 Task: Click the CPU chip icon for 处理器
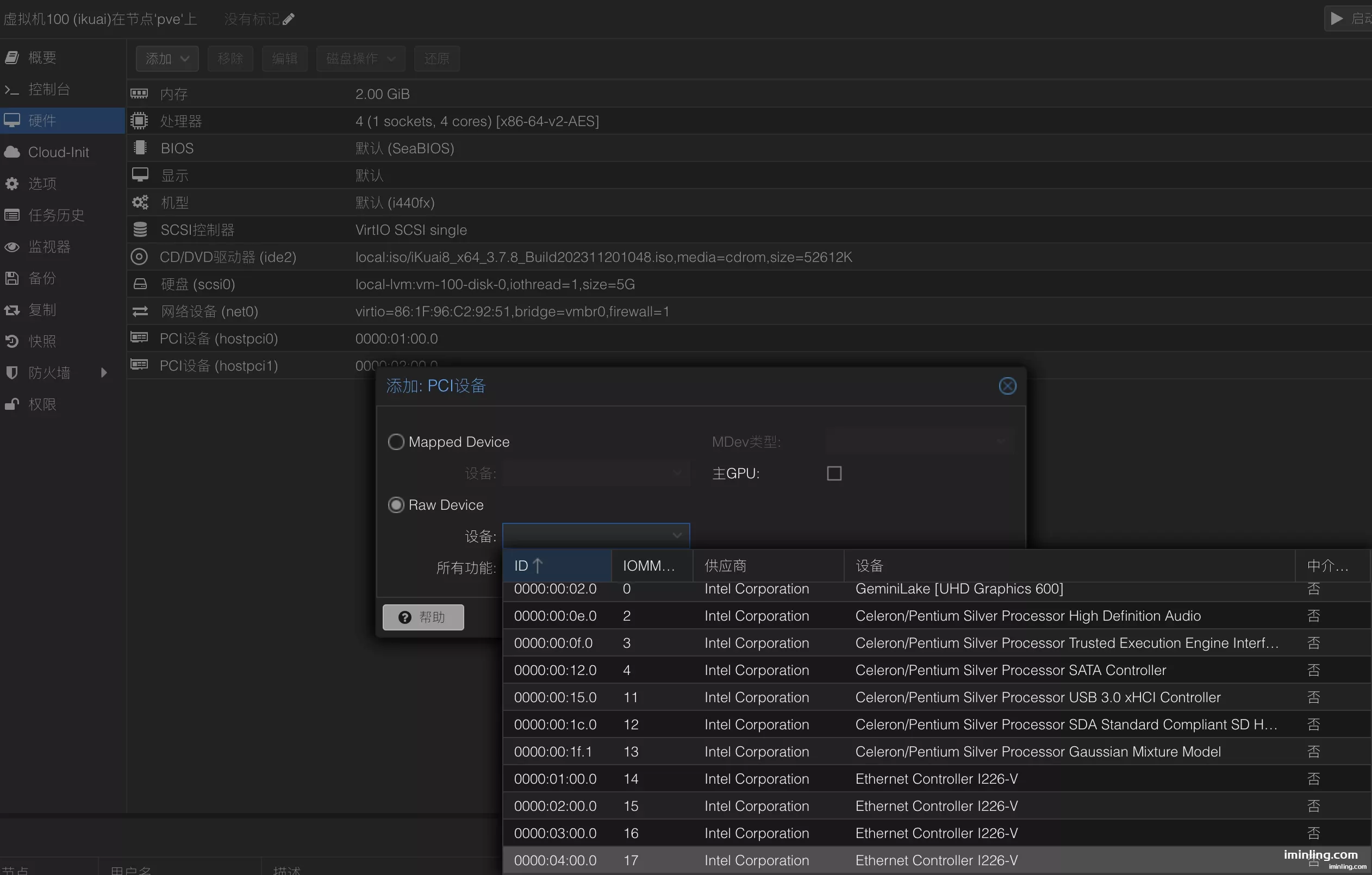tap(139, 121)
